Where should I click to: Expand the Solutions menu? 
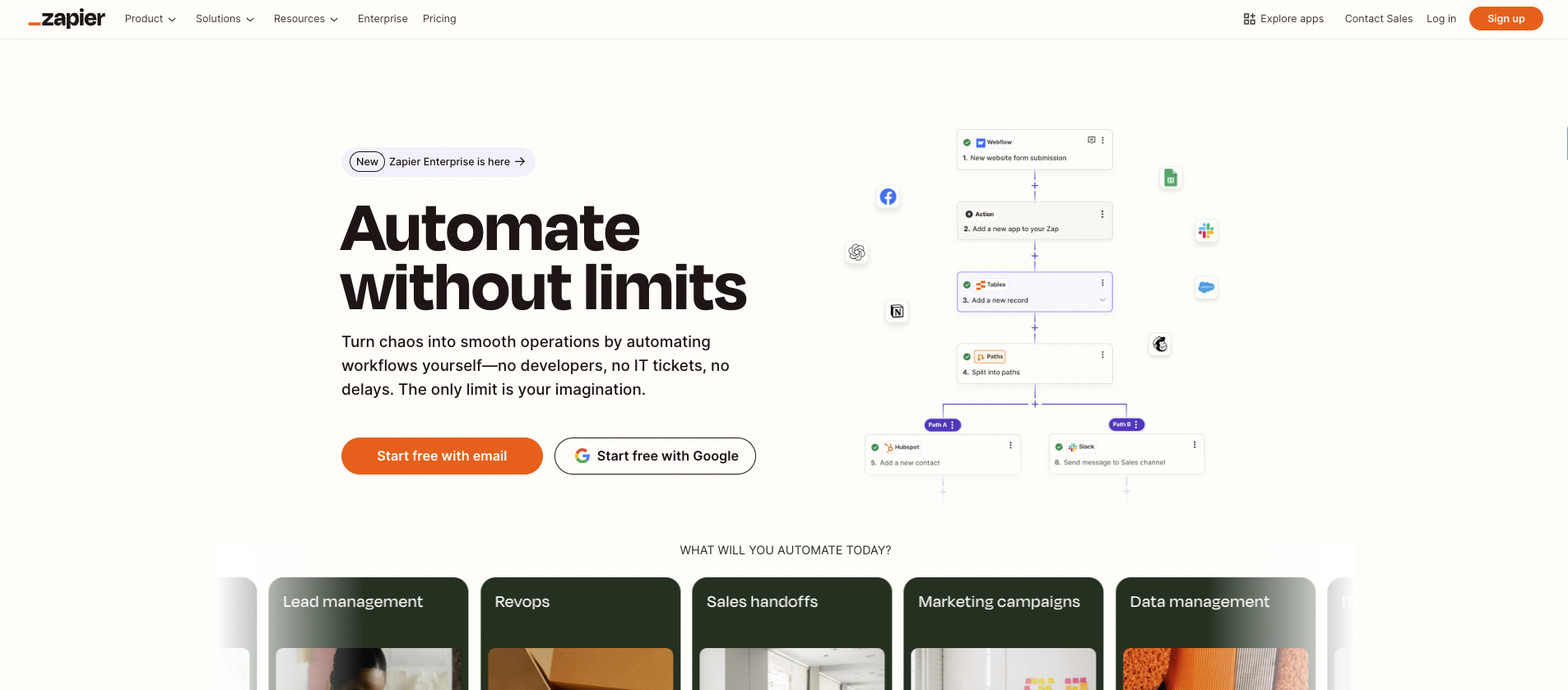tap(225, 19)
